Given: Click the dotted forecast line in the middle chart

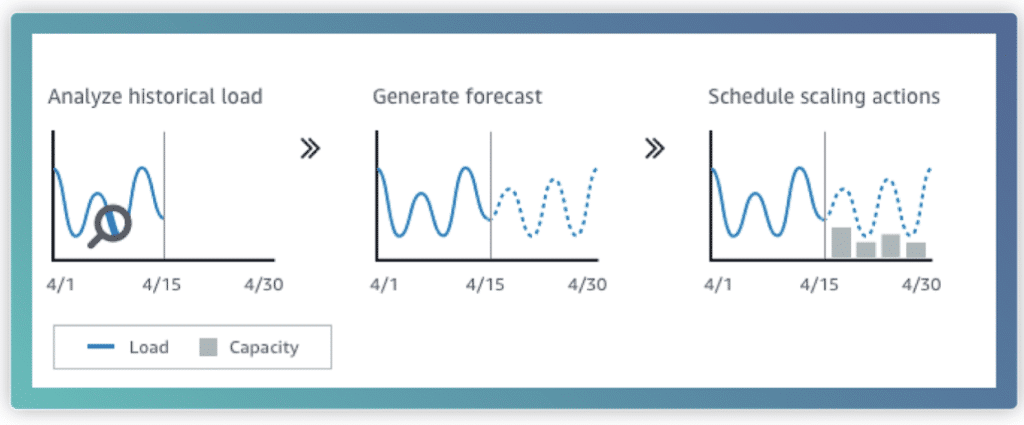Looking at the screenshot, I should [x=543, y=202].
